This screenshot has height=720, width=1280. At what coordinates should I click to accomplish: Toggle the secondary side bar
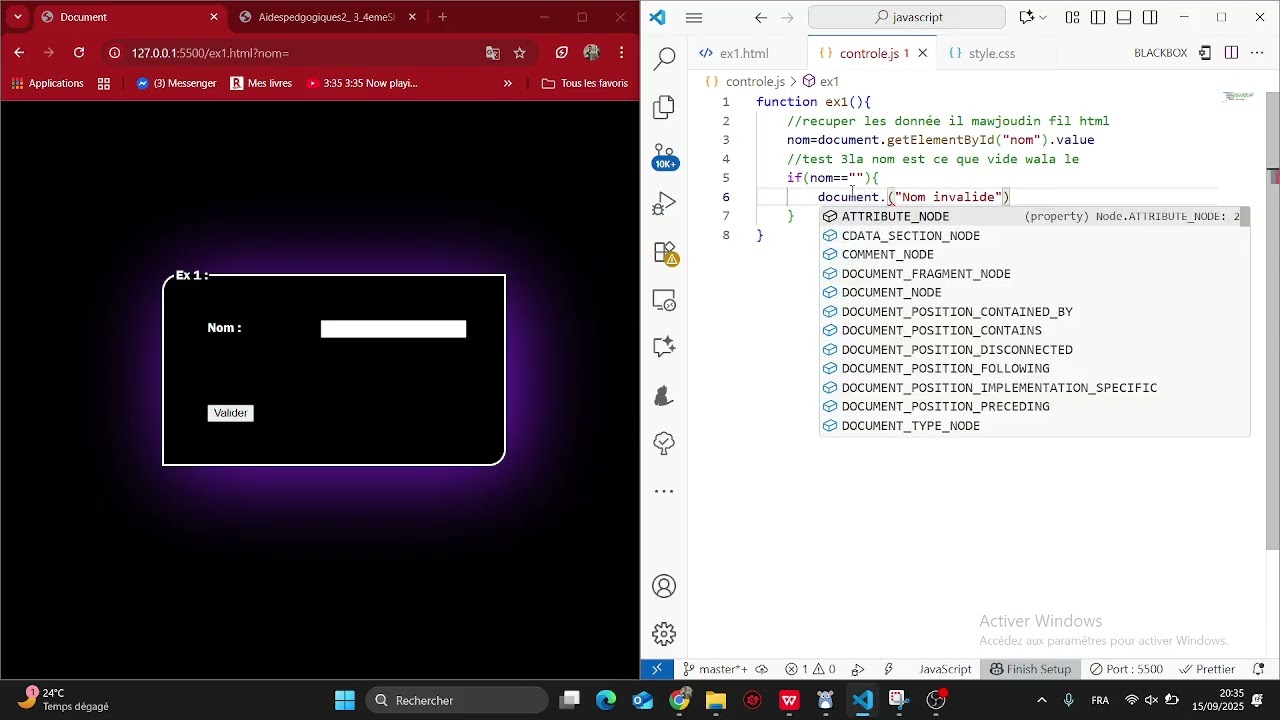point(1151,17)
